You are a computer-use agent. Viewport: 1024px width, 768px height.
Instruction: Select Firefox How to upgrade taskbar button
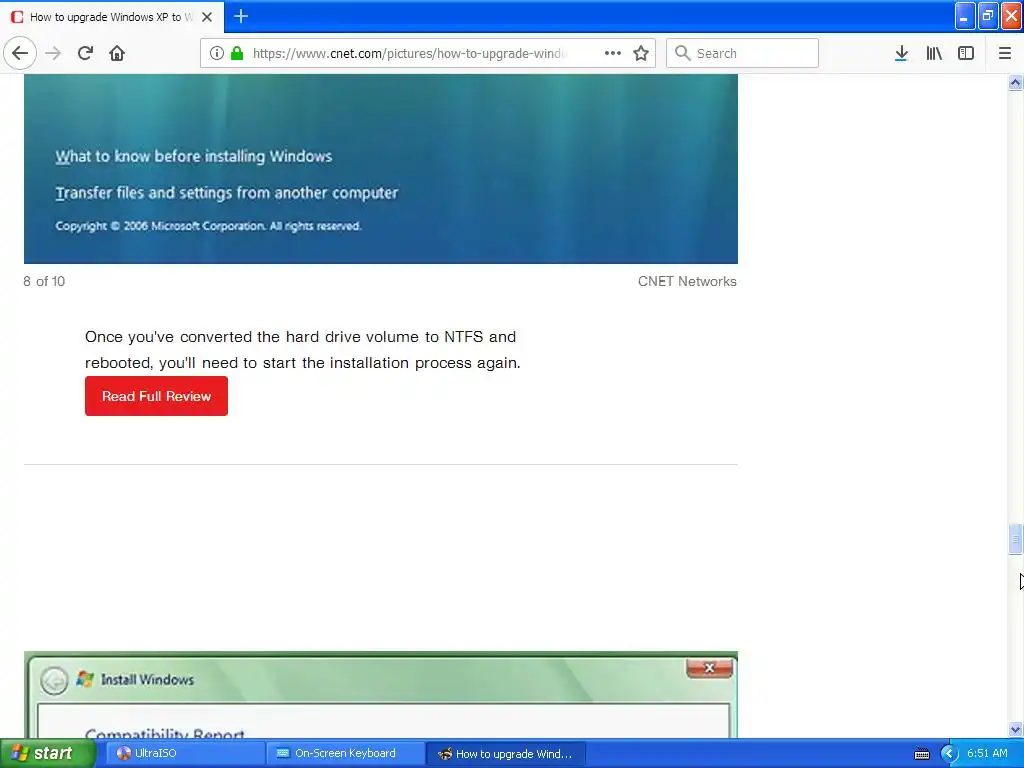506,753
